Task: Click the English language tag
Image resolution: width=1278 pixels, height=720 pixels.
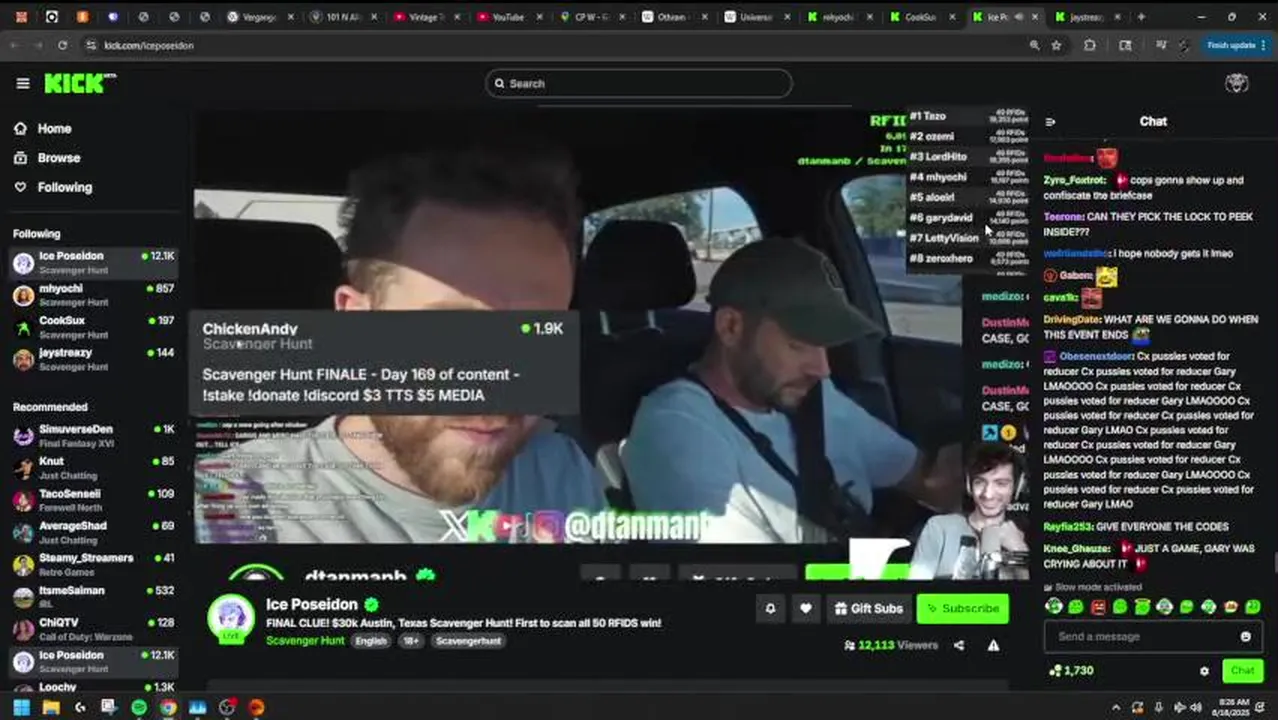Action: [x=370, y=641]
